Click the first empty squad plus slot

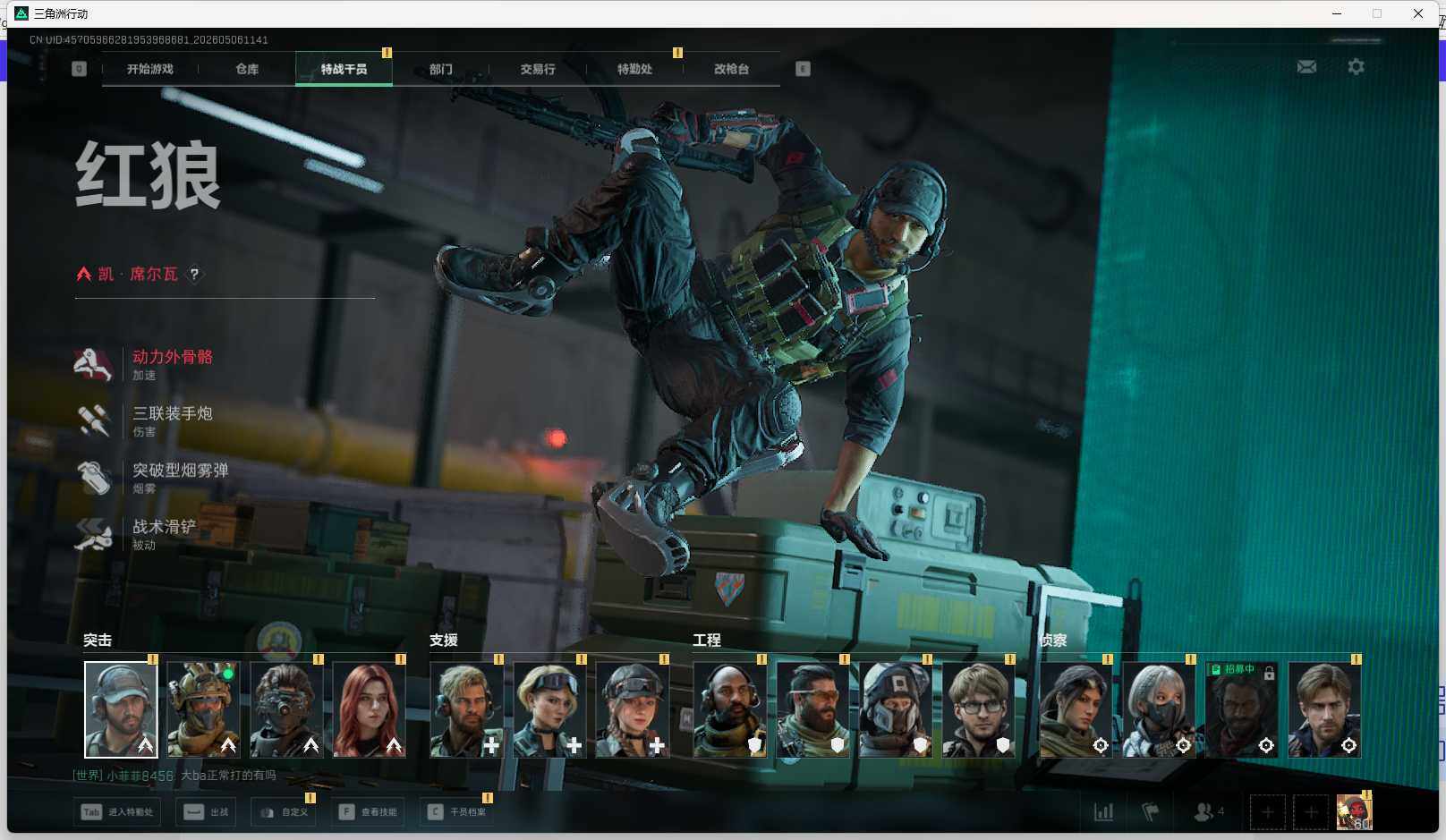1267,812
